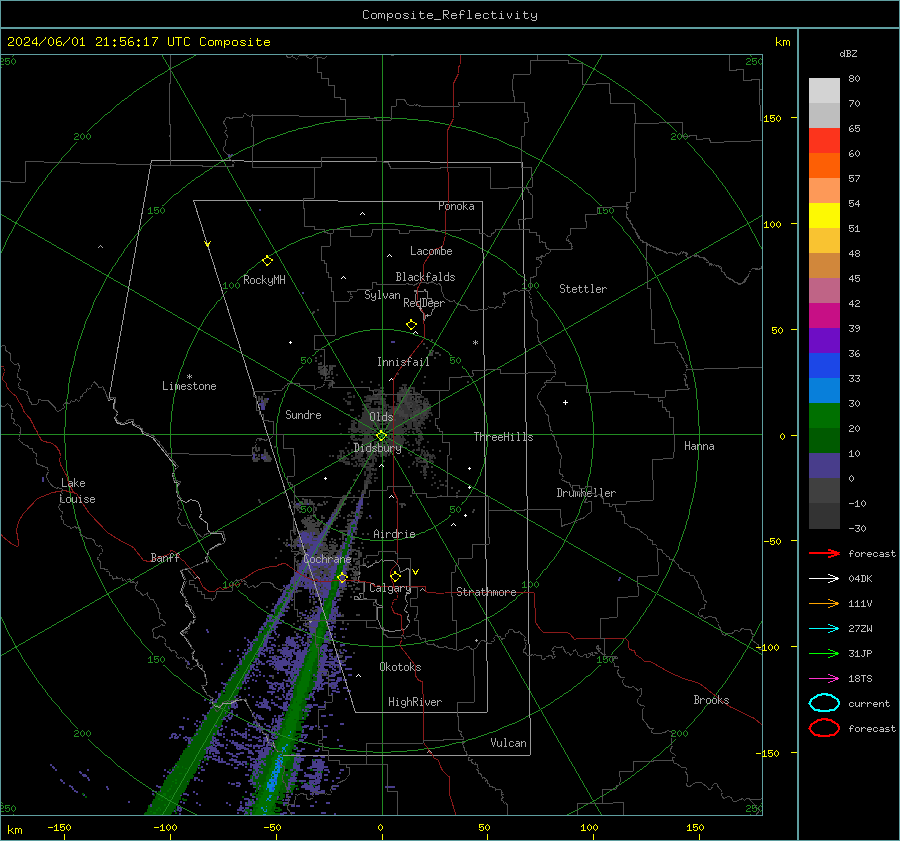The width and height of the screenshot is (900, 841).
Task: Click the cyan 'current' oval icon
Action: coord(824,703)
